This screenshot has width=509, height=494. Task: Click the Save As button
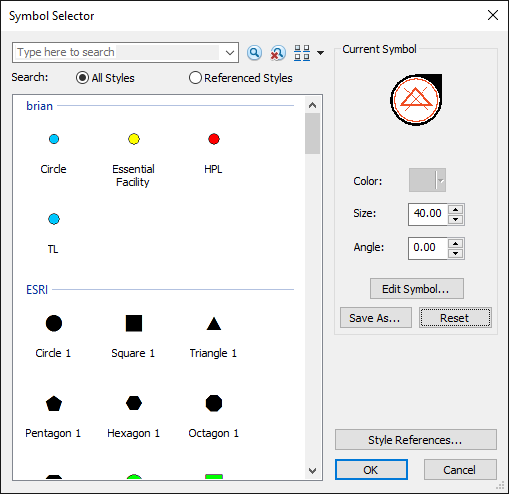[x=376, y=318]
